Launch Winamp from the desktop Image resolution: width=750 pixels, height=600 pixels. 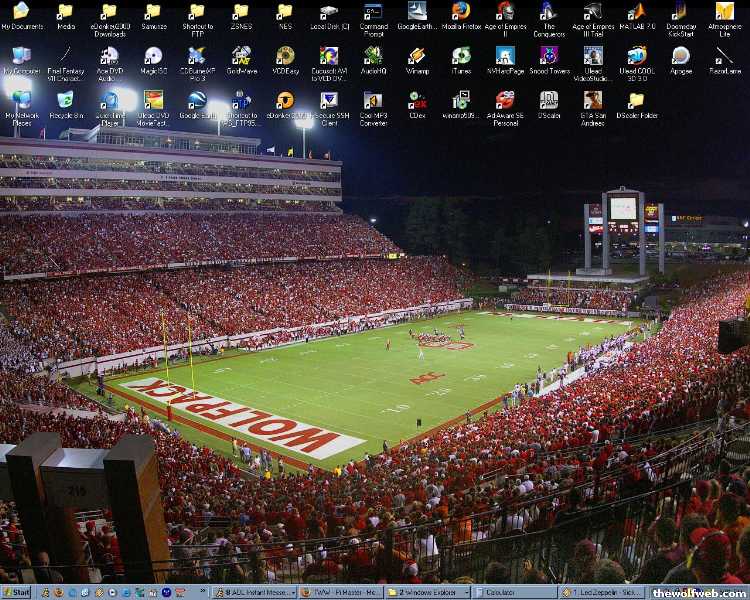click(417, 56)
